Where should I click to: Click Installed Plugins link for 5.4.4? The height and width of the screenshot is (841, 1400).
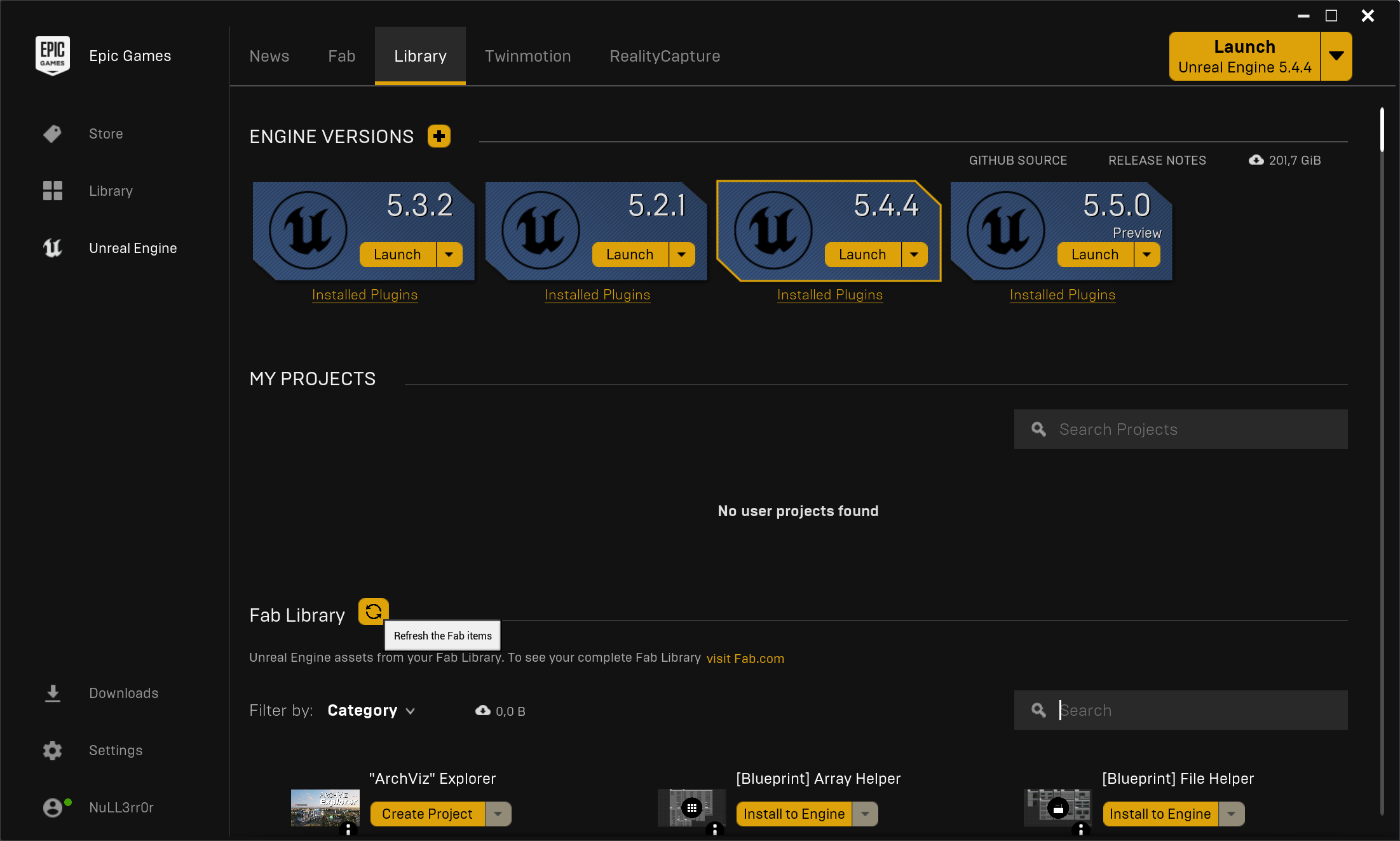tap(831, 294)
